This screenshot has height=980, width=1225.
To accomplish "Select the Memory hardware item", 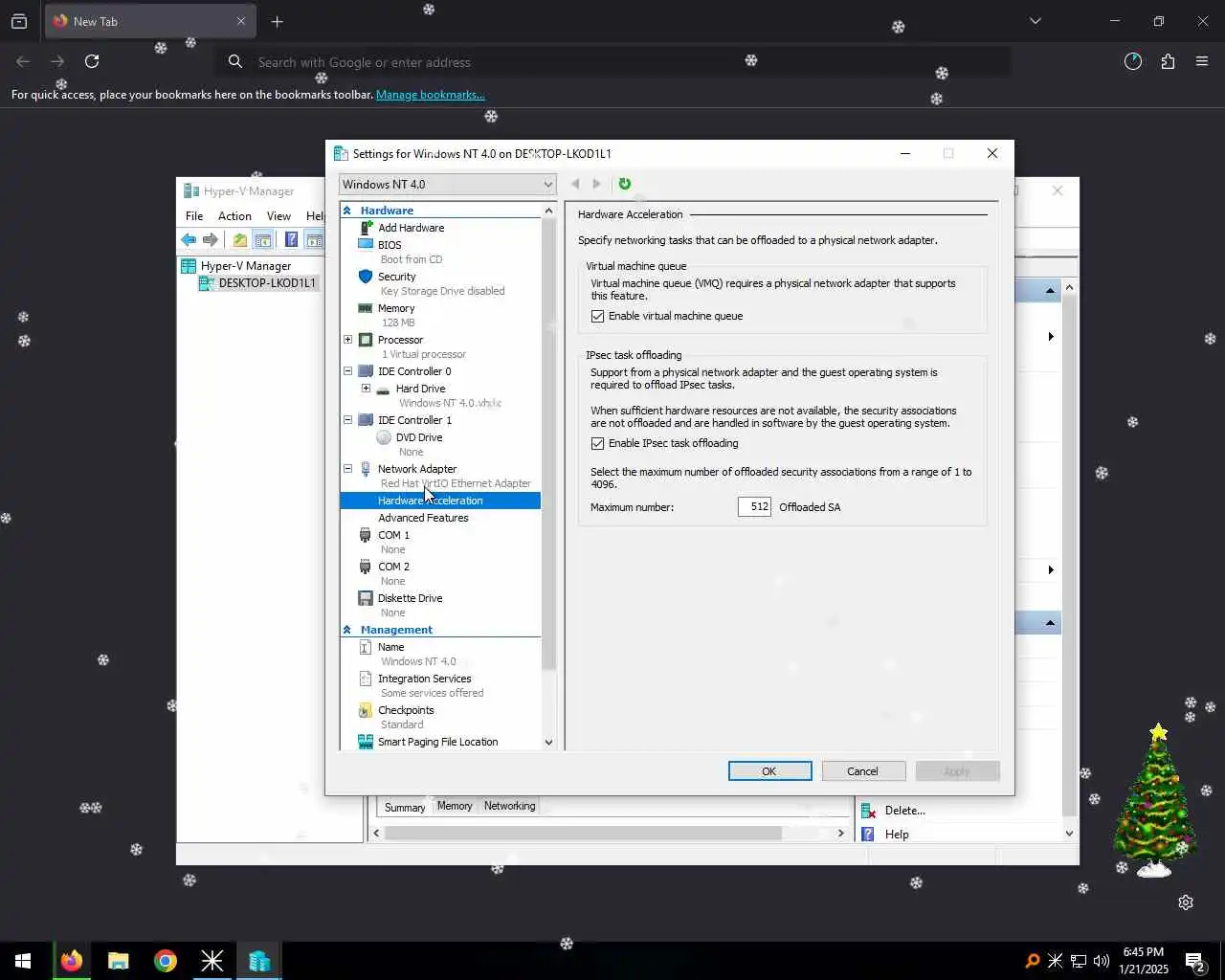I will tap(395, 308).
